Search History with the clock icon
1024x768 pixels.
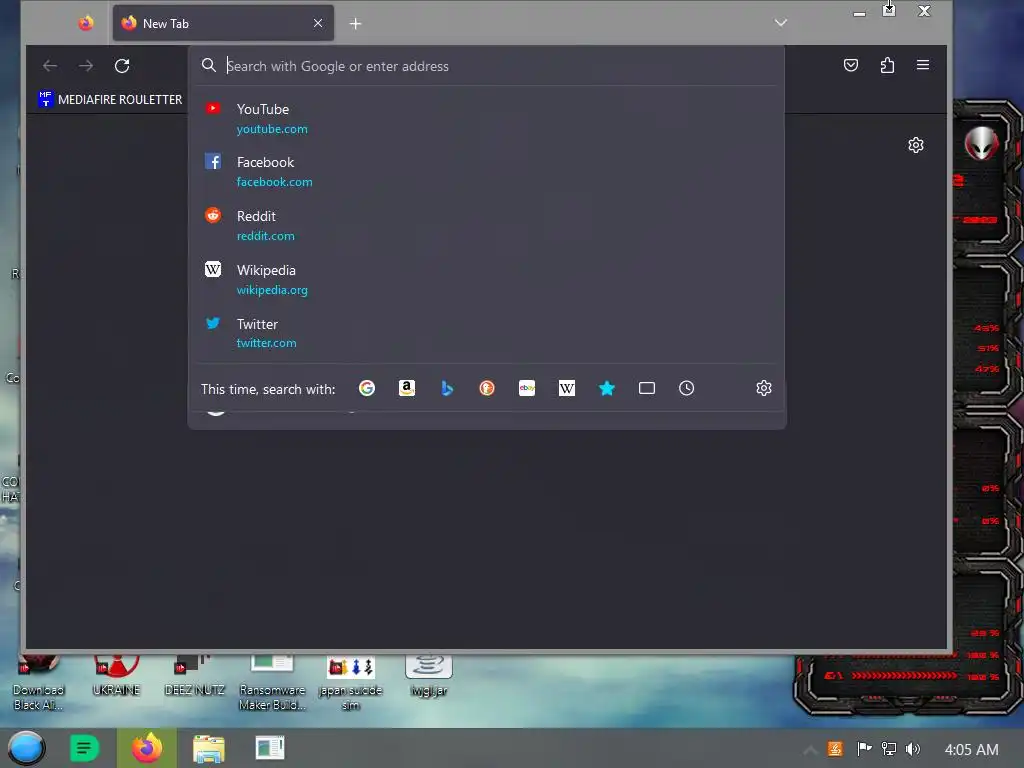pos(686,389)
